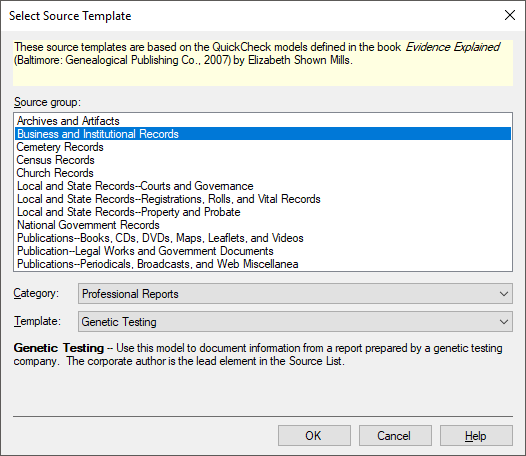Pick Local and State Records--Property and Probate

[263, 212]
